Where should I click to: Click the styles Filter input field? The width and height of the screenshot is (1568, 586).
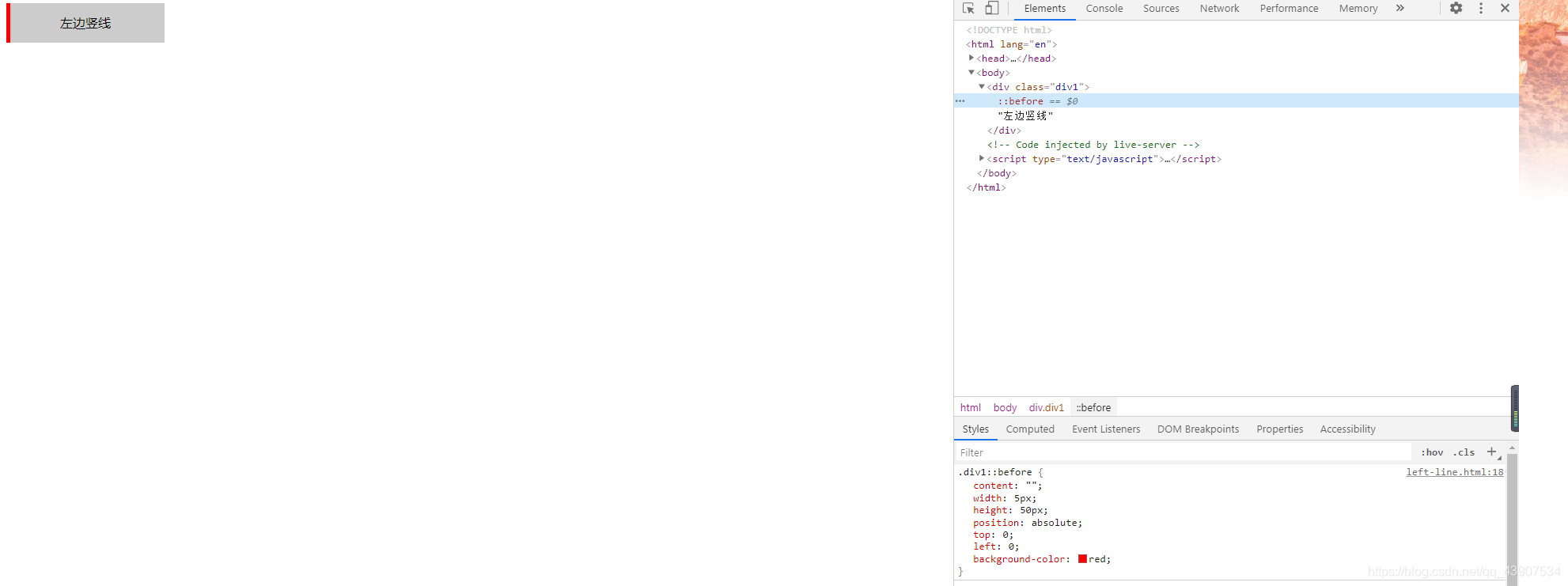[x=1183, y=452]
